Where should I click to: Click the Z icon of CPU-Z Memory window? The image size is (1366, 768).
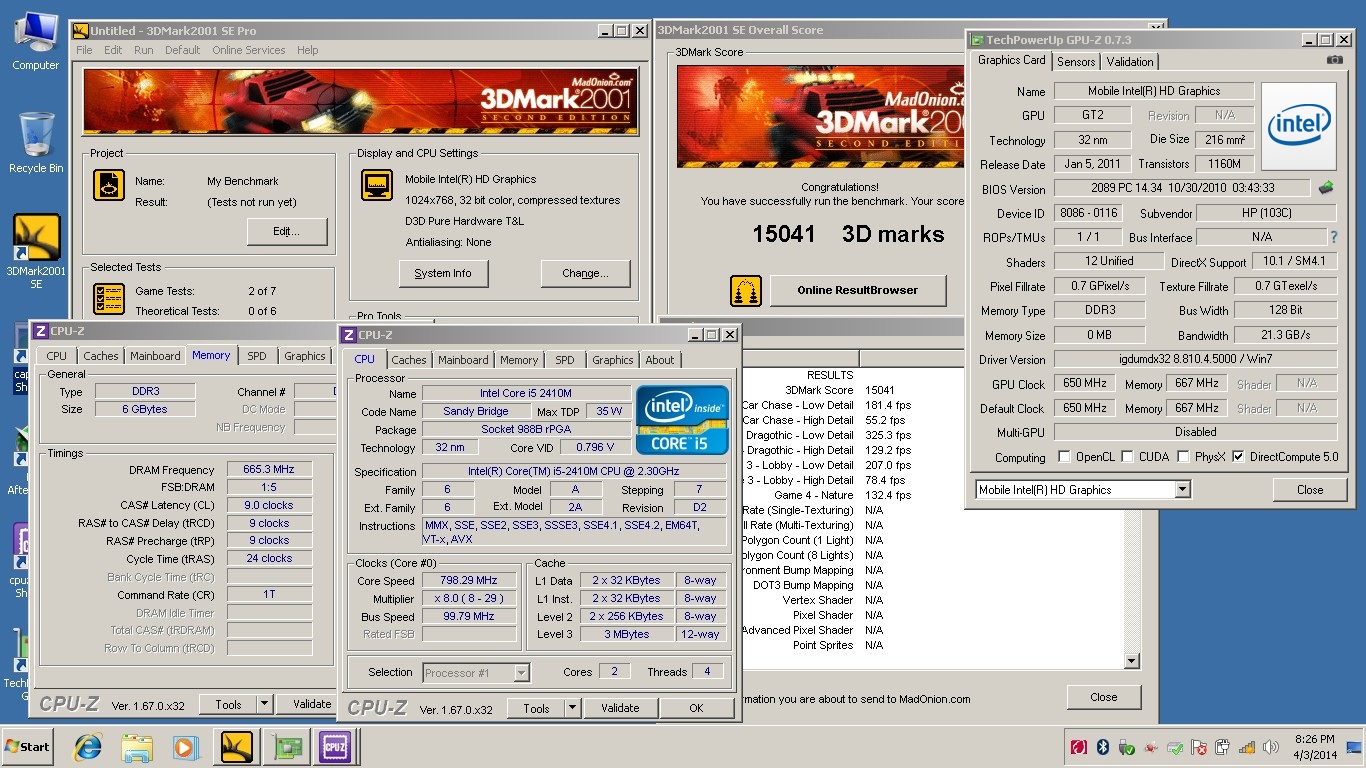[x=41, y=331]
